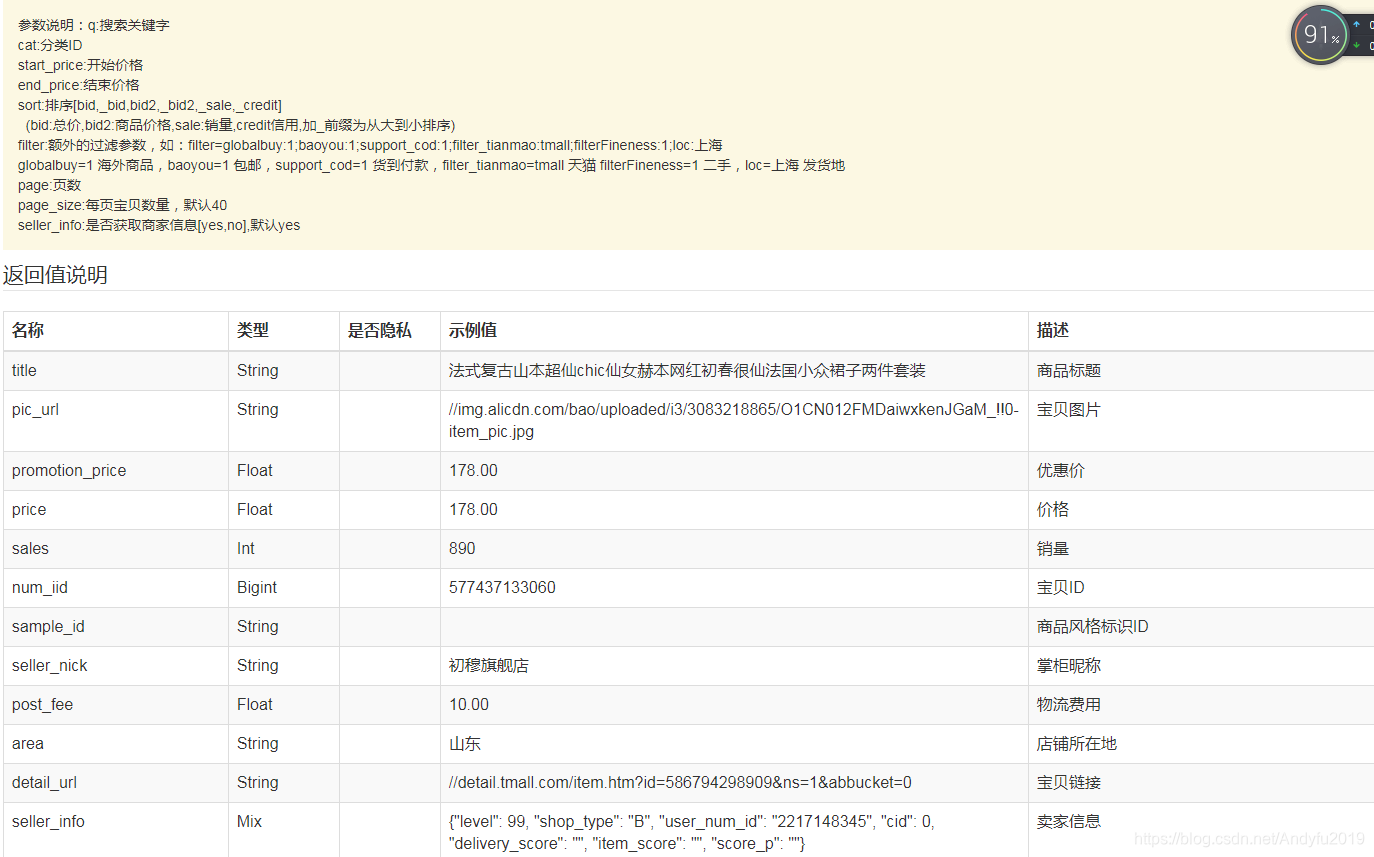Click the 商品风格标识ID description
The height and width of the screenshot is (857, 1374).
point(1093,627)
